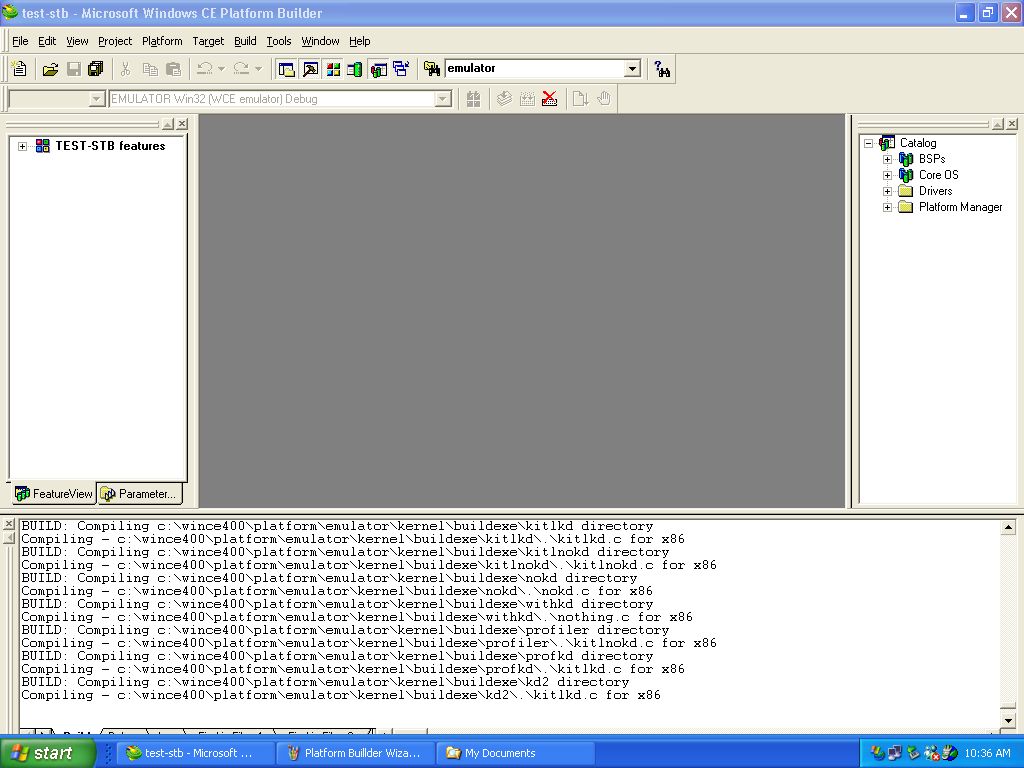The width and height of the screenshot is (1024, 768).
Task: Click the Find in Files binoculars icon
Action: click(432, 69)
